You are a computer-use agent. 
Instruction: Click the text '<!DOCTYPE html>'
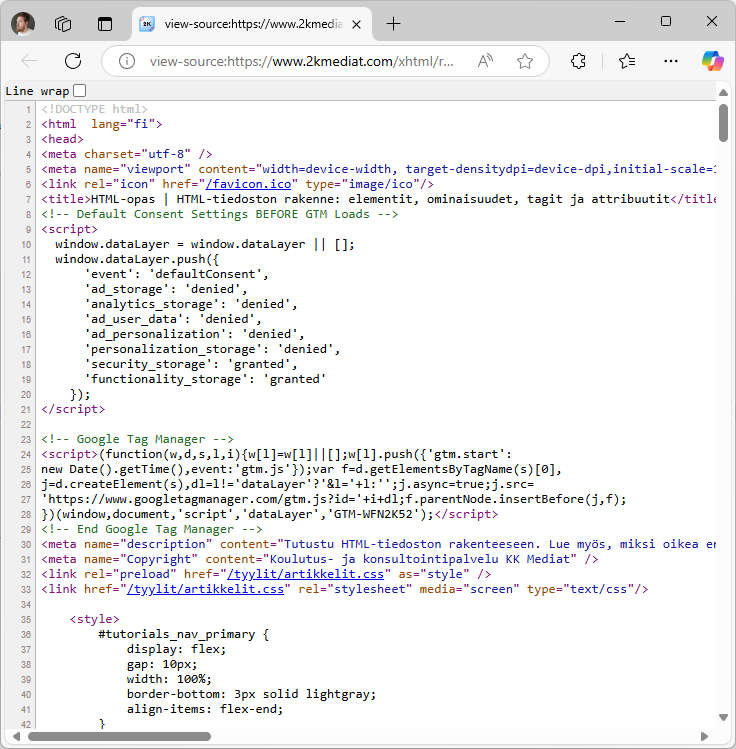(95, 109)
